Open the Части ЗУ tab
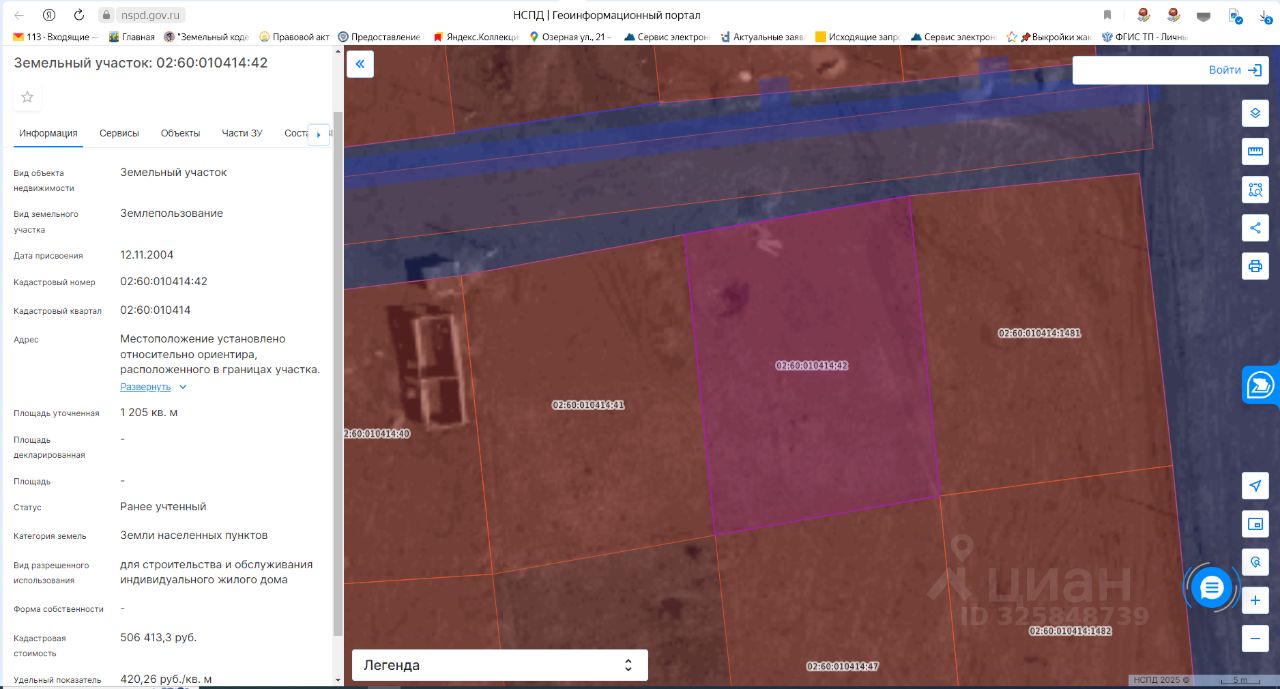 click(x=242, y=133)
